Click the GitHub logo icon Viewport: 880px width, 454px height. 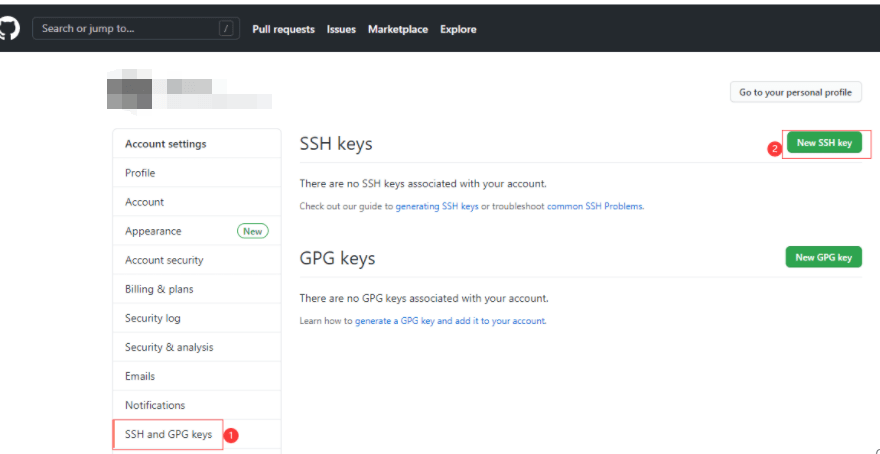pos(10,29)
